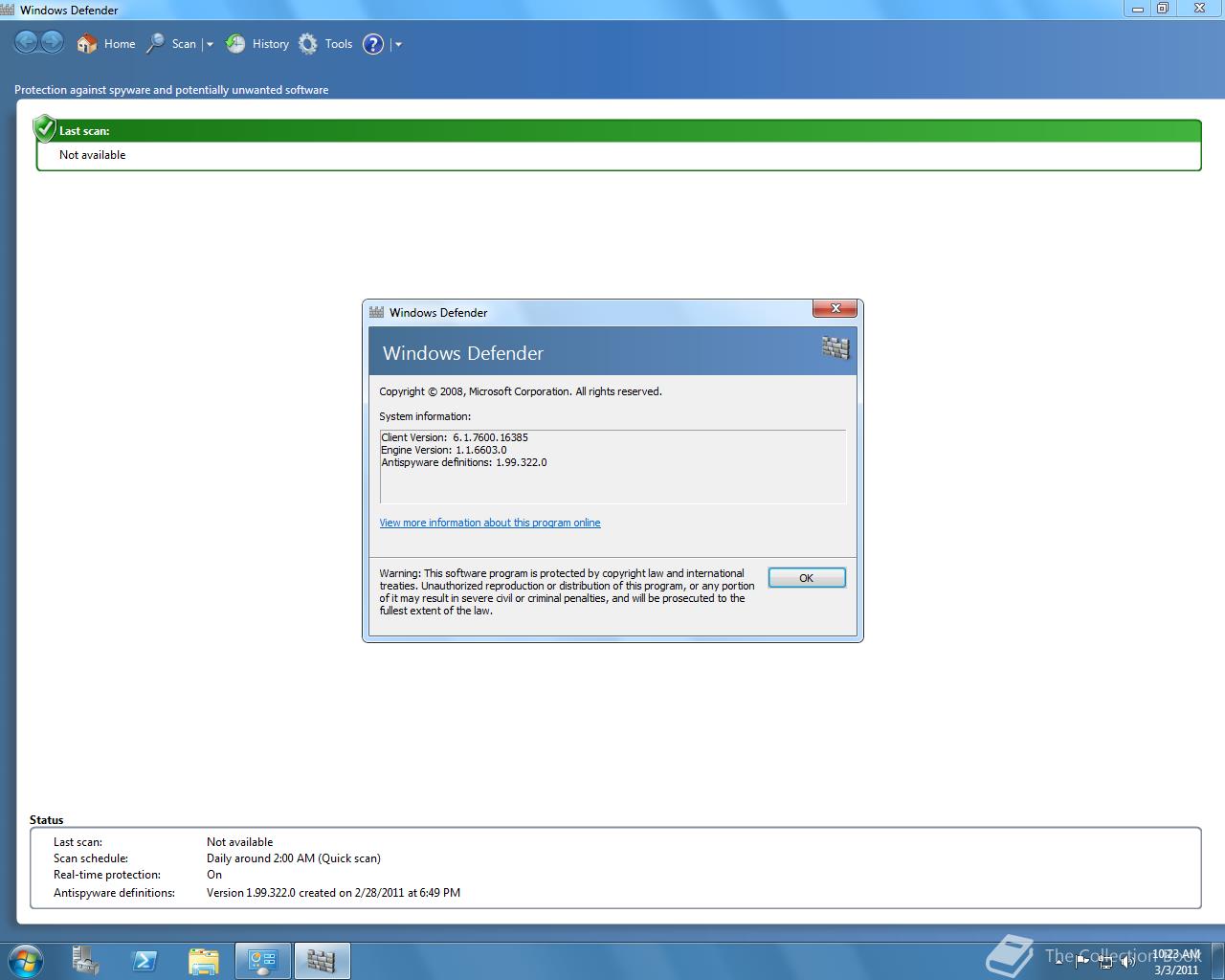
Task: Click the main window title bar Defender icon
Action: click(8, 10)
